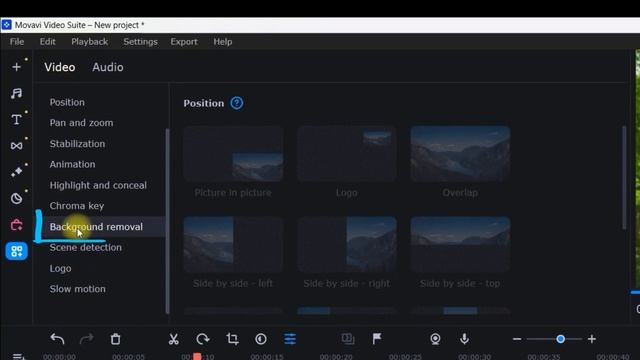Zoom out timeline minus icon
Screen dimensions: 640x360
pos(517,339)
